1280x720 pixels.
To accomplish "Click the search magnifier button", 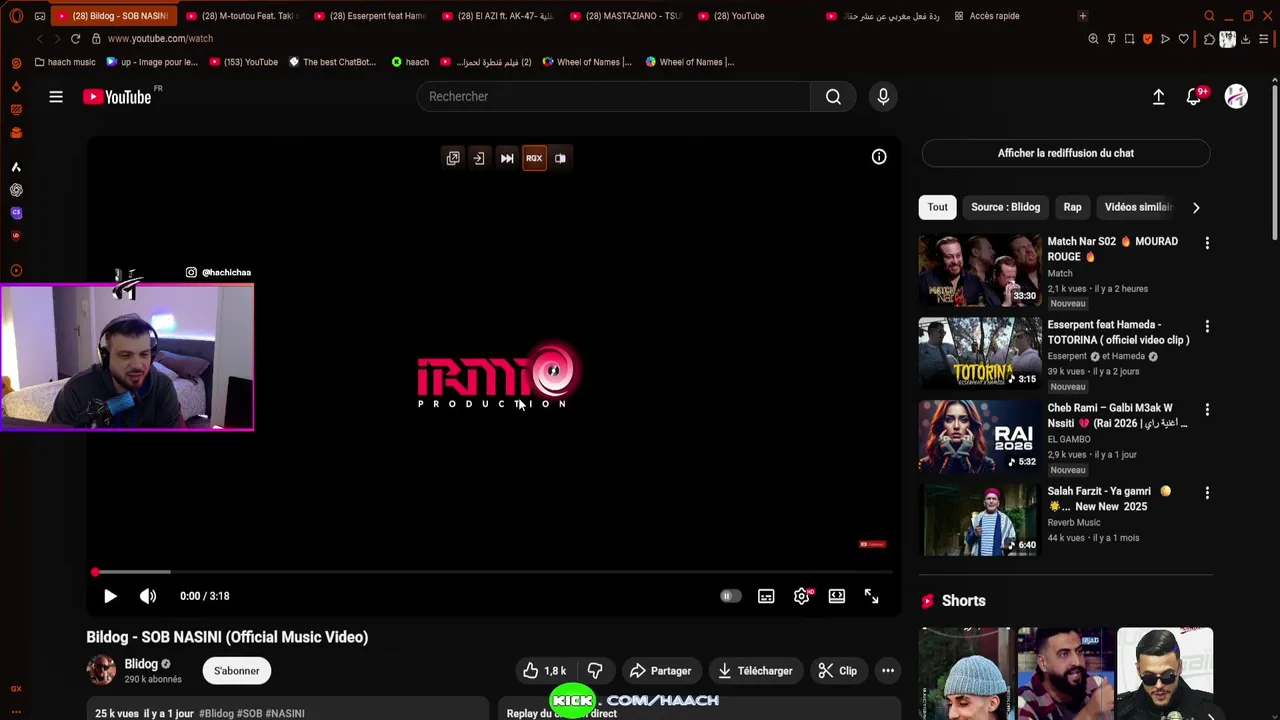I will [833, 97].
